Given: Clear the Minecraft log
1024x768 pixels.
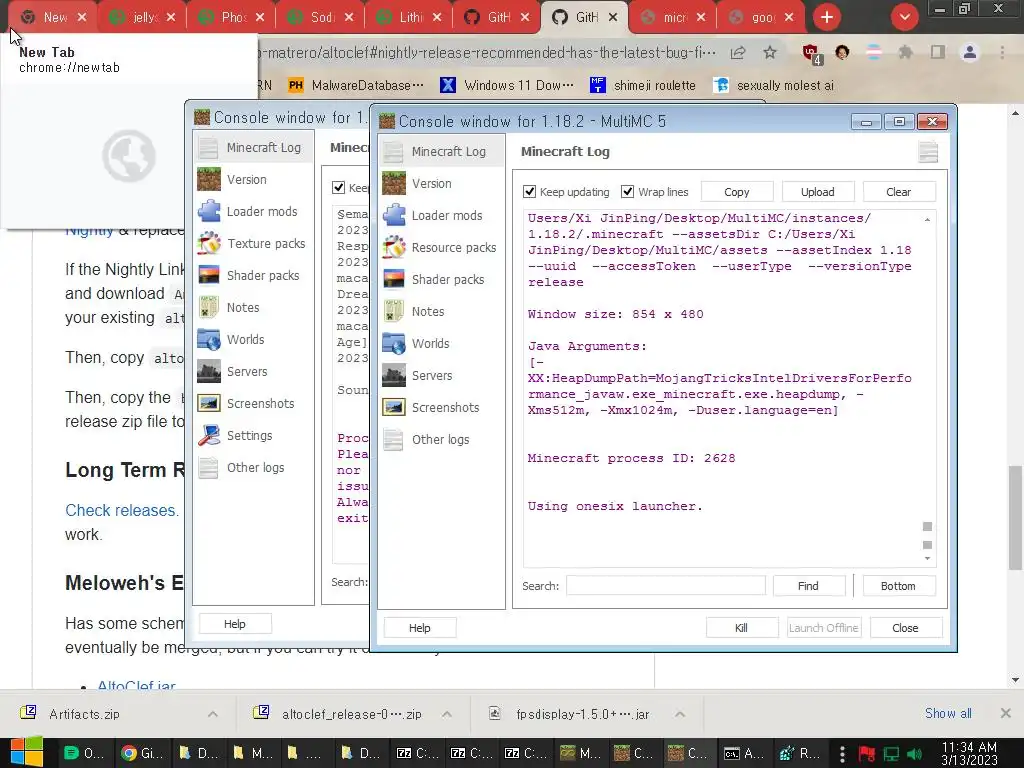Looking at the screenshot, I should (x=899, y=192).
